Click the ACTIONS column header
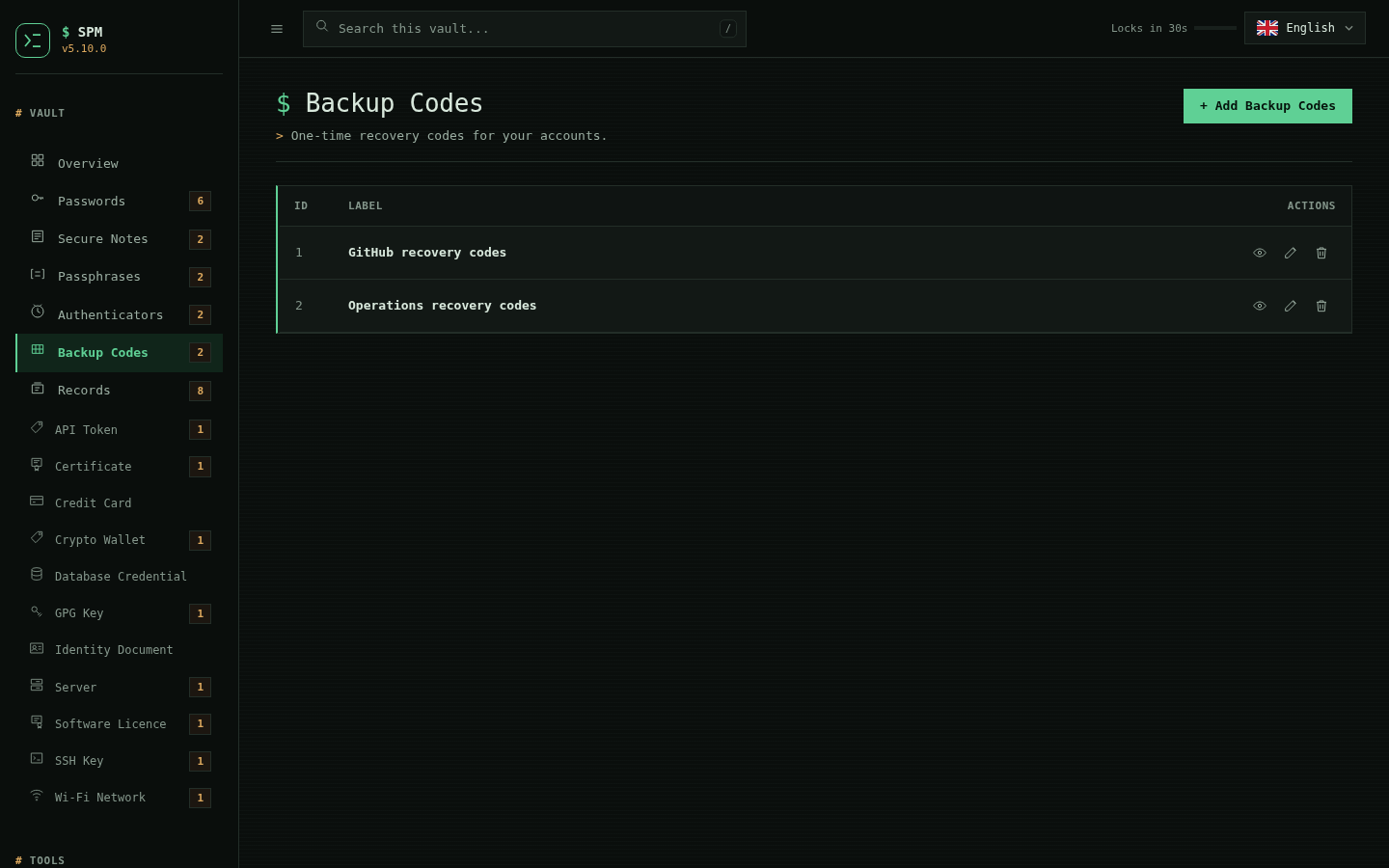 click(x=1311, y=205)
